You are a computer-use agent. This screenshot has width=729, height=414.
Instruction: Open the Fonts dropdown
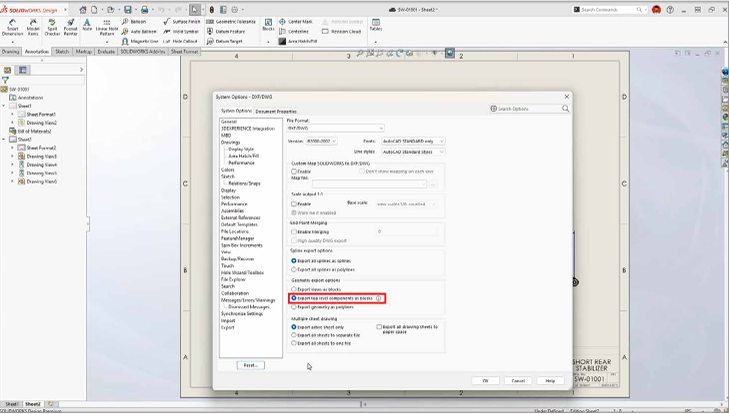[413, 141]
